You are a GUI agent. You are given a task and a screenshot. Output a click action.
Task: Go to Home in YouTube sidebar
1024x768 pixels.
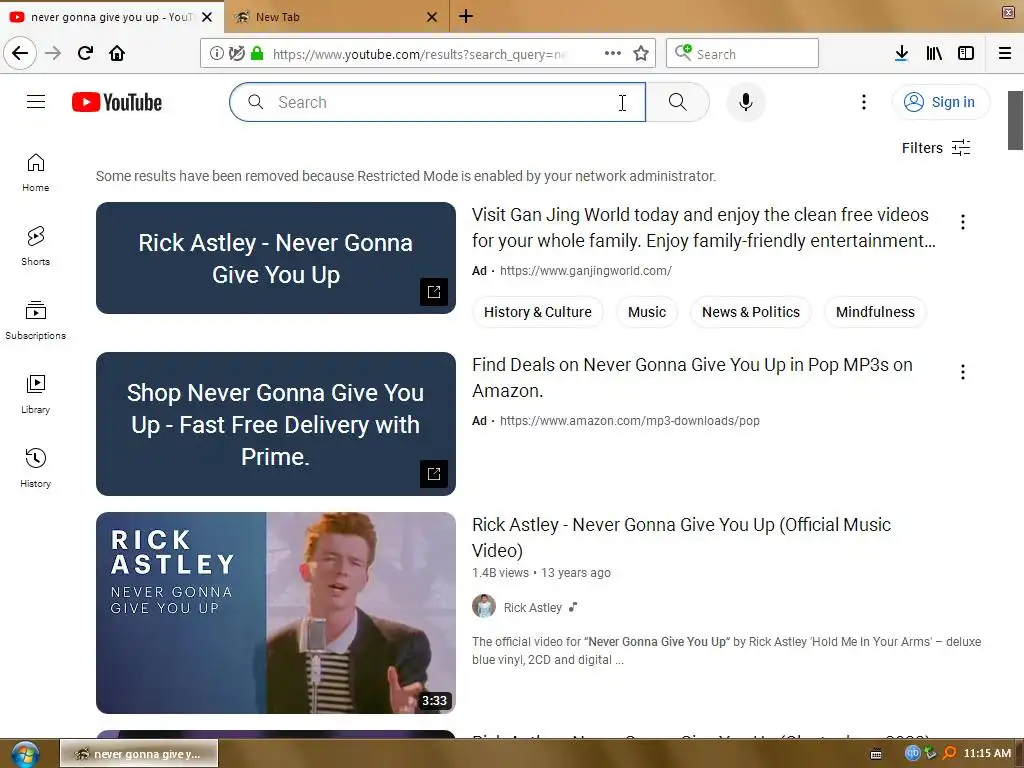[x=36, y=172]
